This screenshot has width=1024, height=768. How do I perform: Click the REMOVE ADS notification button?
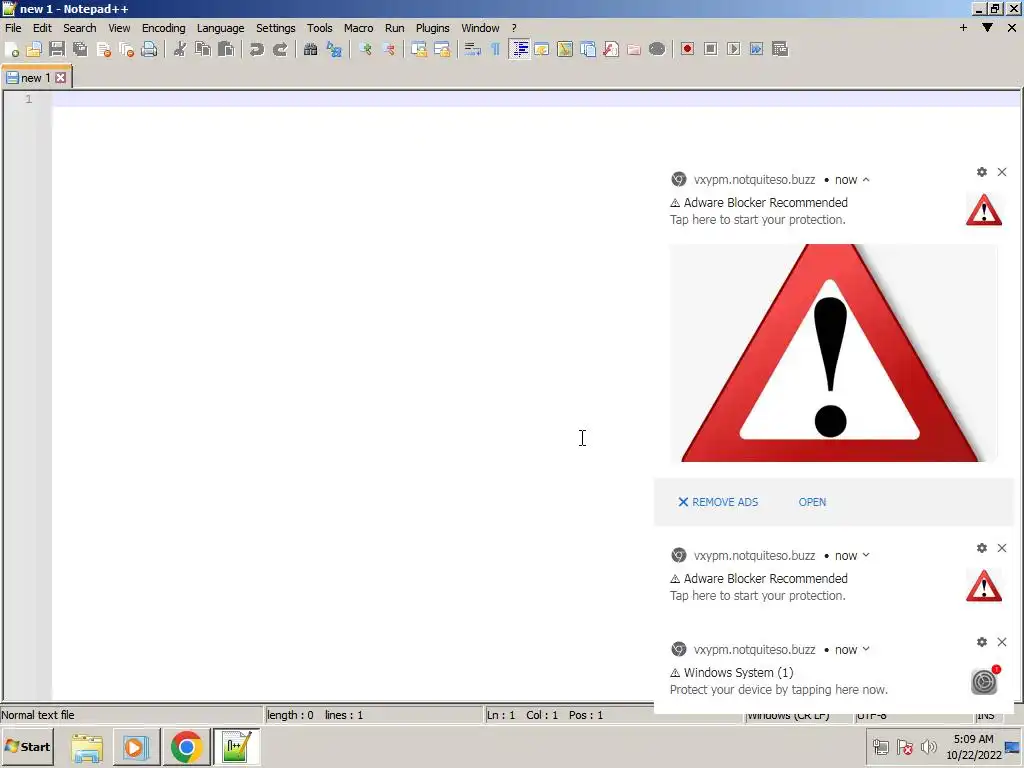[718, 502]
